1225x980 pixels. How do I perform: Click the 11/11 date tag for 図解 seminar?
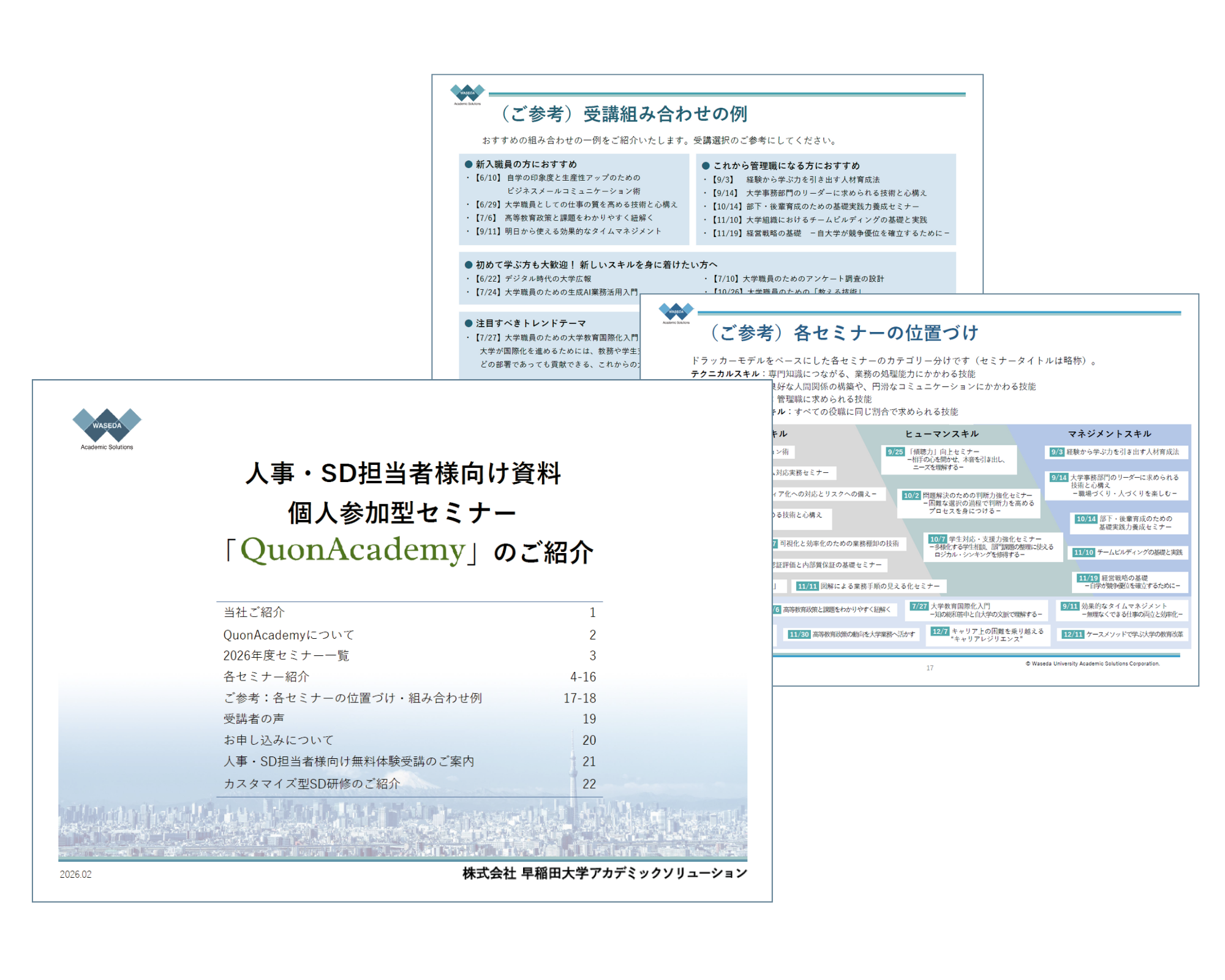(807, 586)
